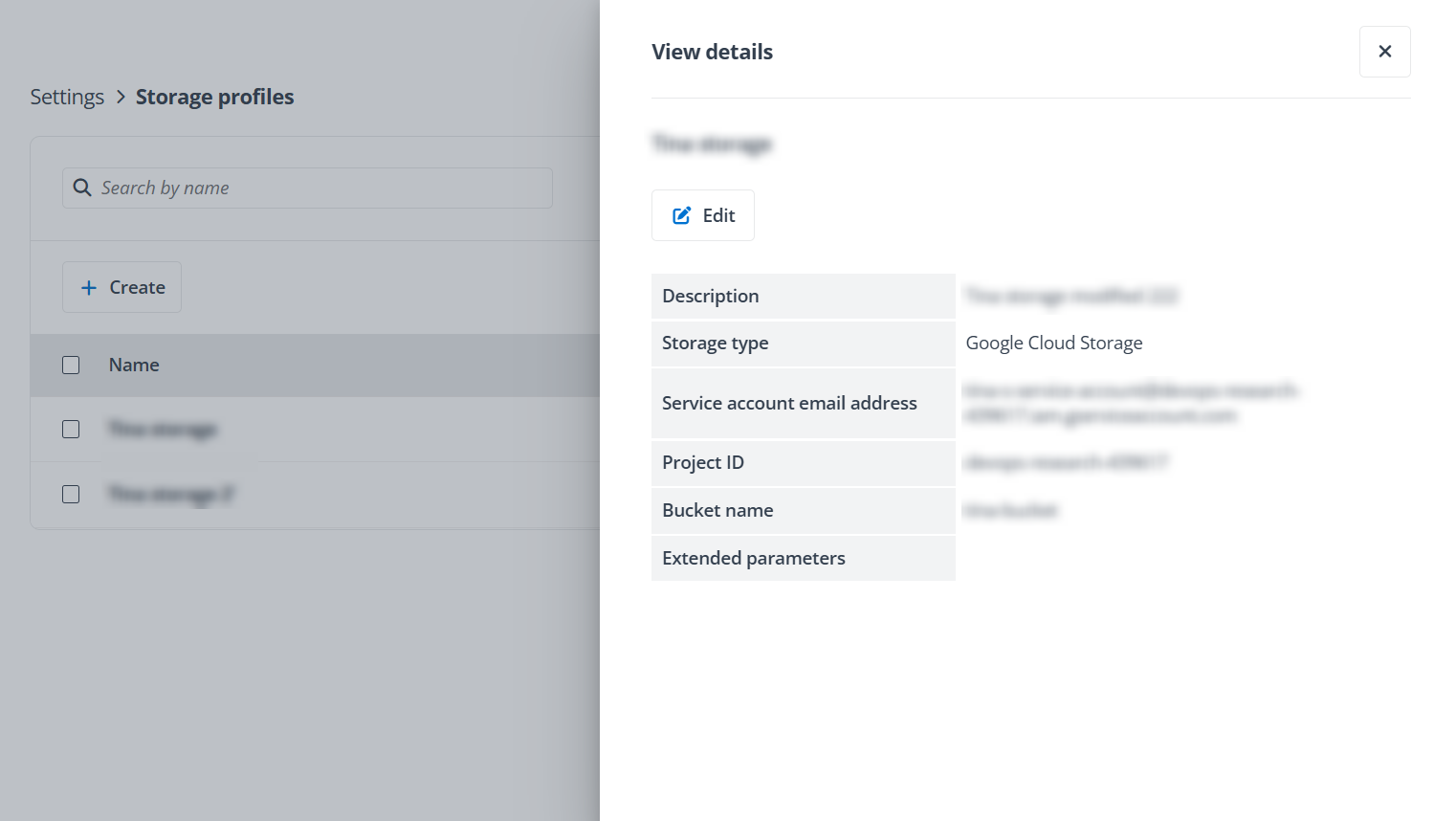Image resolution: width=1456 pixels, height=821 pixels.
Task: Dismiss the View details panel with the X
Action: coord(1384,51)
